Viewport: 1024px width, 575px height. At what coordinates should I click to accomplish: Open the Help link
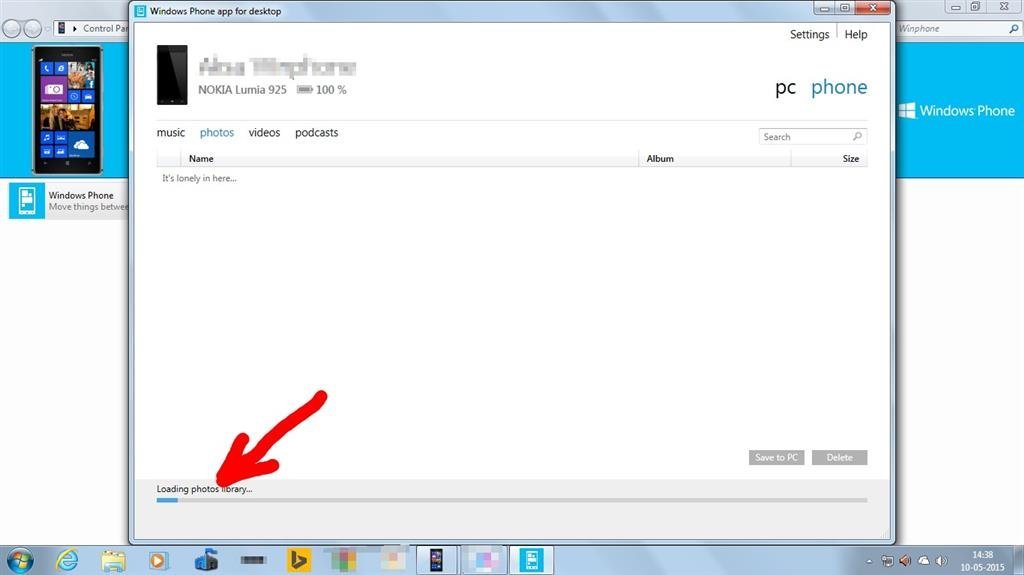[856, 34]
